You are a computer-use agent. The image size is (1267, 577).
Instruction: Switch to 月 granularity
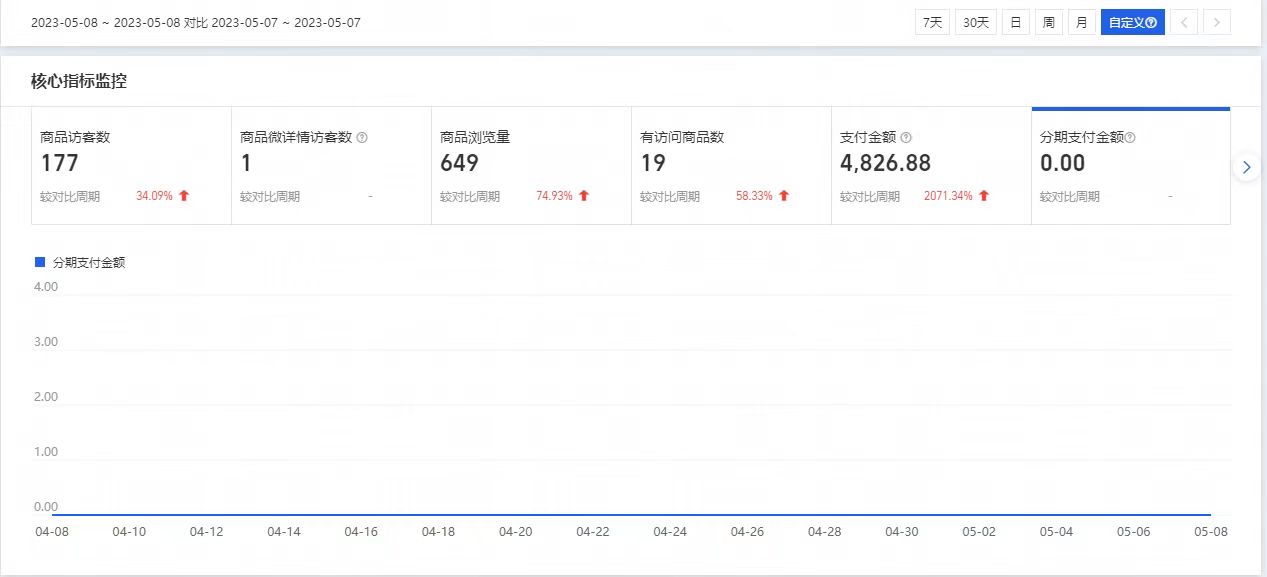[1081, 22]
